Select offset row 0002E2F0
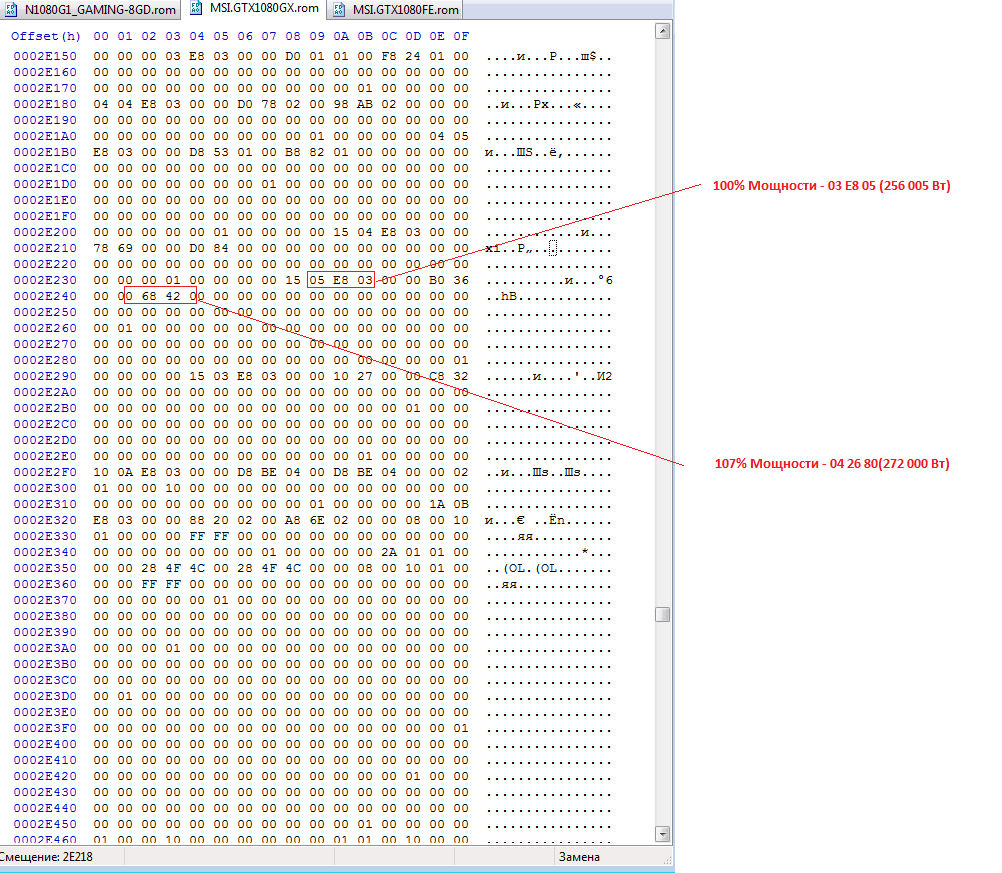 pos(45,472)
